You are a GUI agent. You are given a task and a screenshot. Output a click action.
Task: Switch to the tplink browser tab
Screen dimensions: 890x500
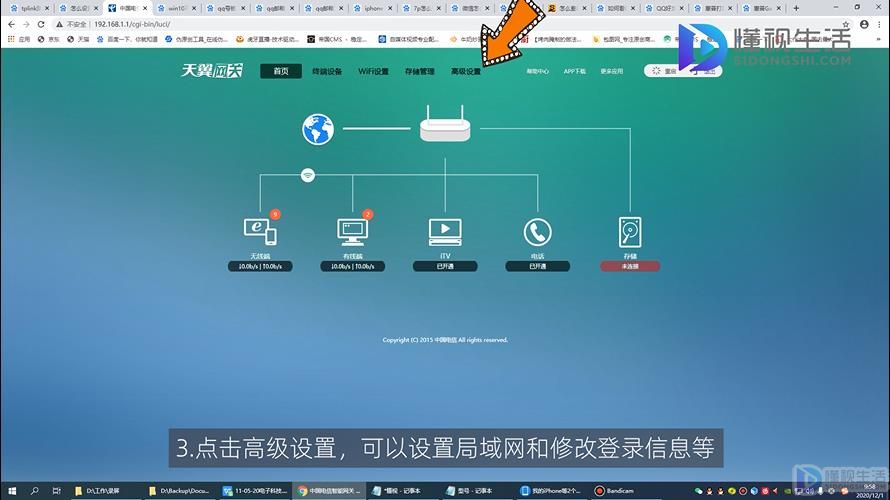(x=30, y=8)
